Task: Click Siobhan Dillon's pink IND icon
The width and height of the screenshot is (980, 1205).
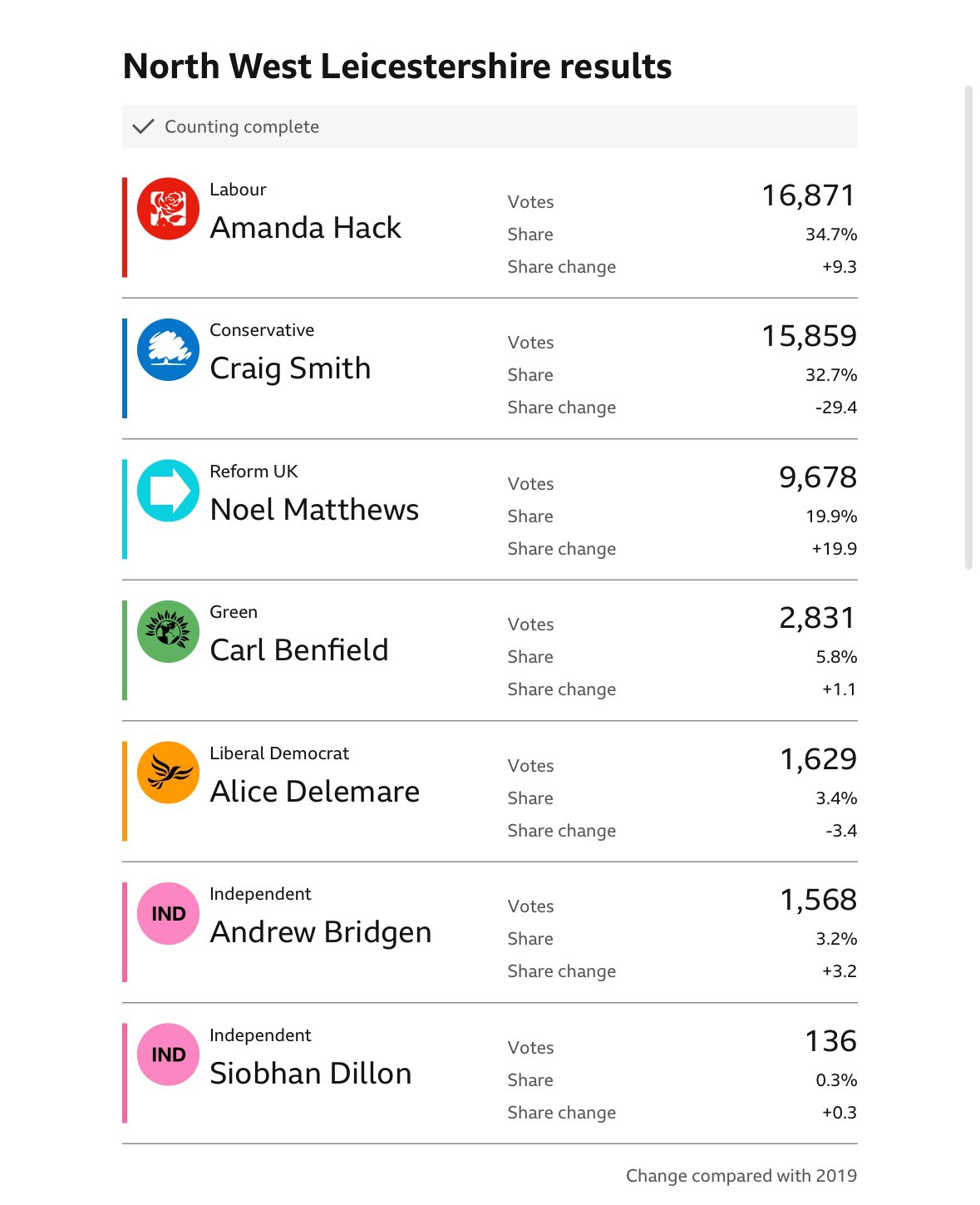Action: [x=168, y=1054]
